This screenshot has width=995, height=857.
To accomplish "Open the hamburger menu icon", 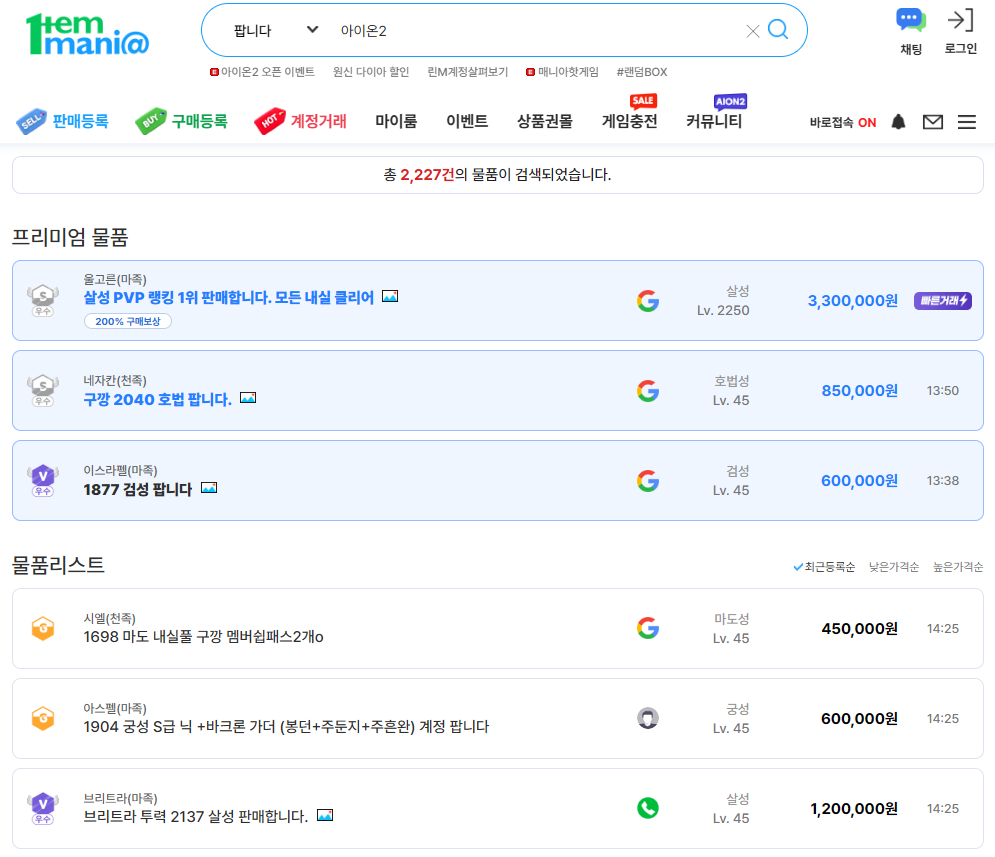I will pyautogui.click(x=966, y=122).
